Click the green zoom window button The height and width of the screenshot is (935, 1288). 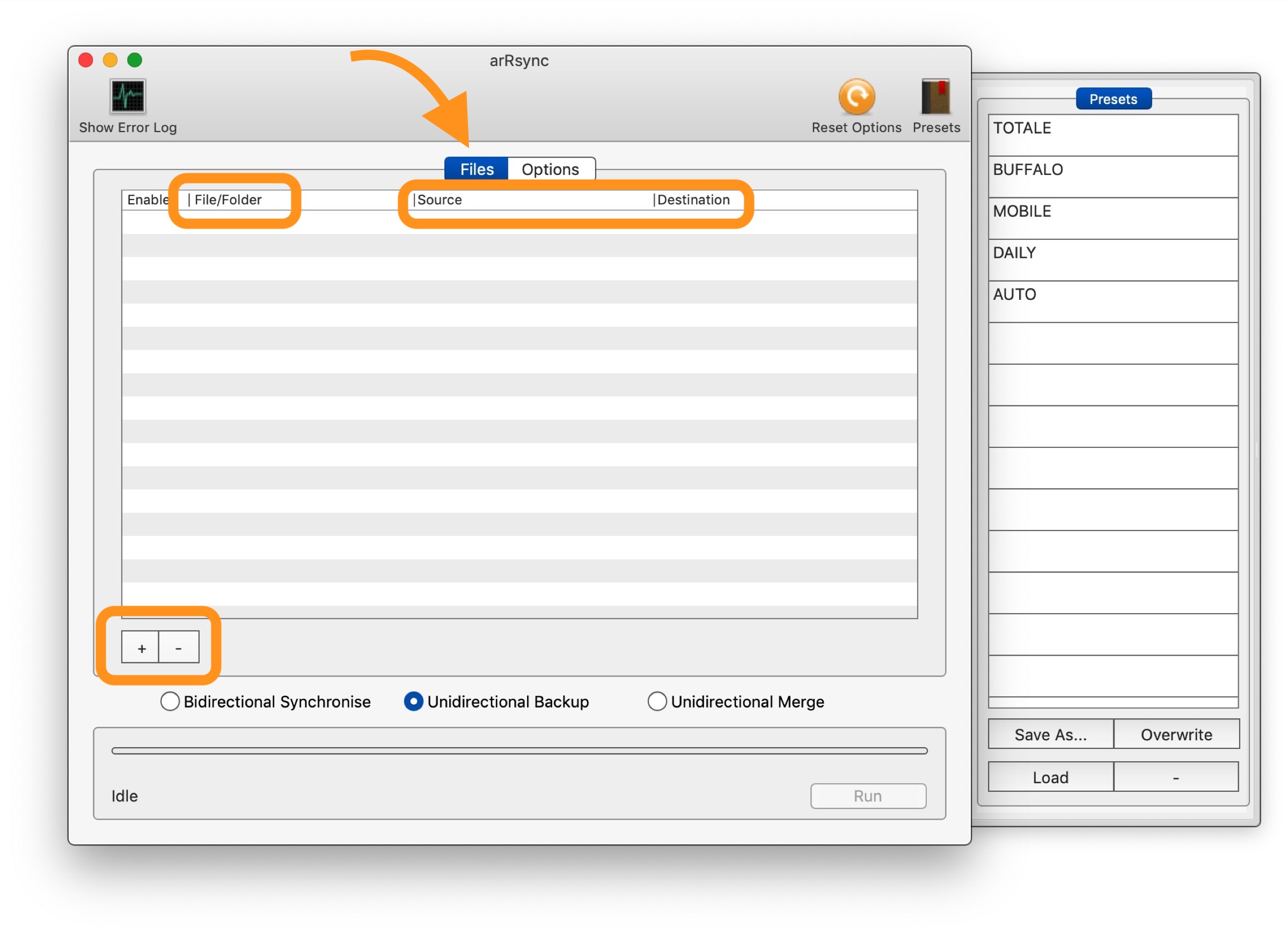coord(135,60)
